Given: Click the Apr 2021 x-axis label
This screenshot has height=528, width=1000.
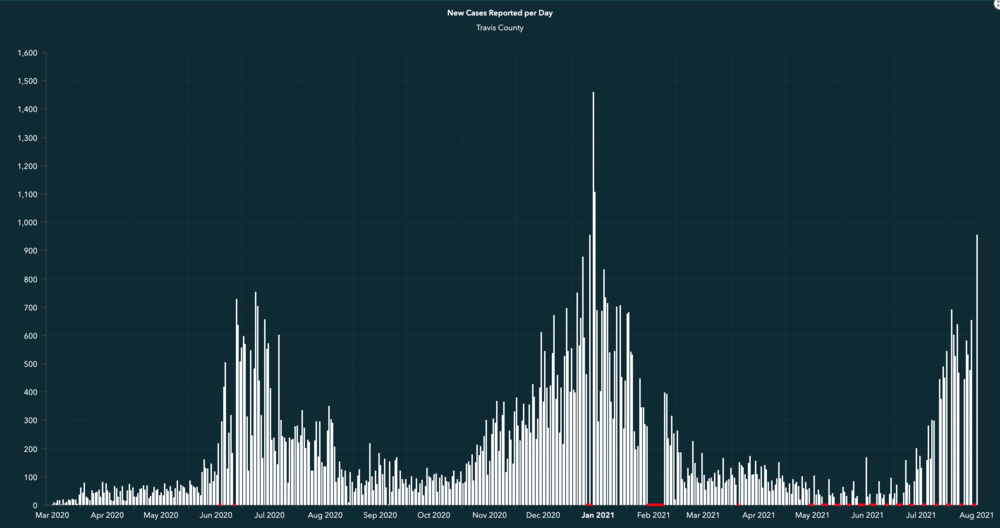Looking at the screenshot, I should (758, 516).
